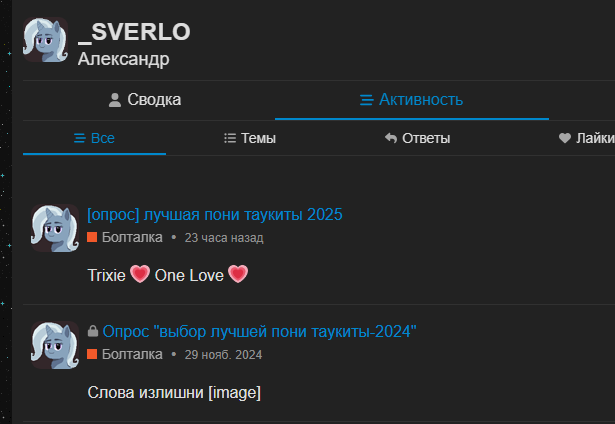This screenshot has height=424, width=615.
Task: Open the locked topic about пони таукиты-2024
Action: [259, 331]
